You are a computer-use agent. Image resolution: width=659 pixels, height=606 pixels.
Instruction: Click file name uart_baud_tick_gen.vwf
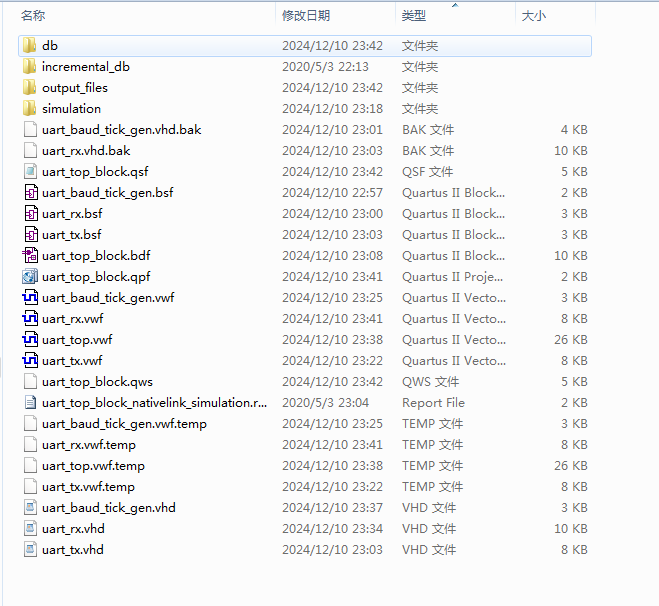tap(108, 298)
